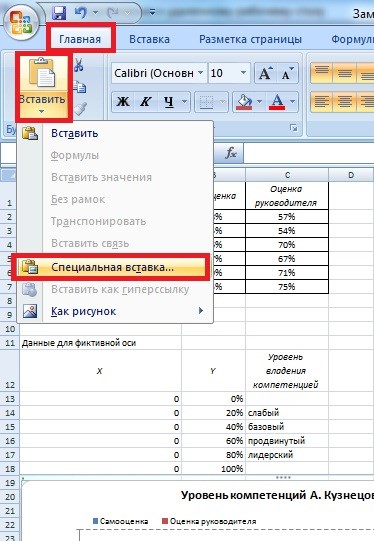Screen dimensions: 374x541
Task: Open underline style dropdown arrow
Action: coord(185,102)
